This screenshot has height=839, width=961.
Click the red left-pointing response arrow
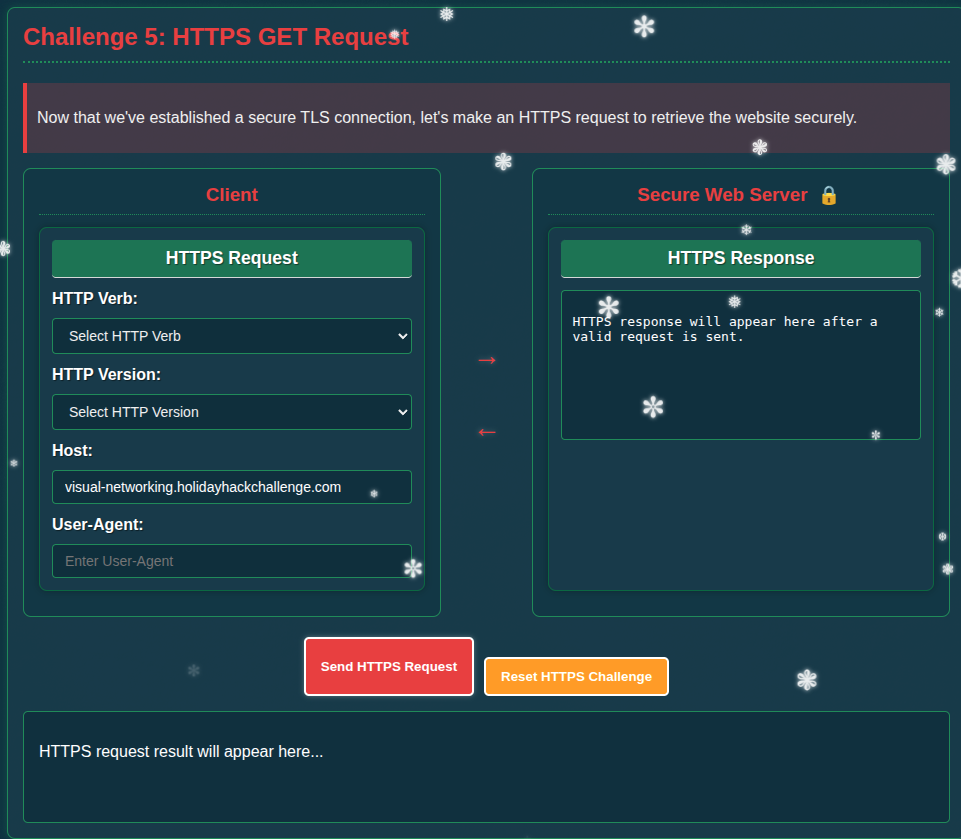click(487, 432)
